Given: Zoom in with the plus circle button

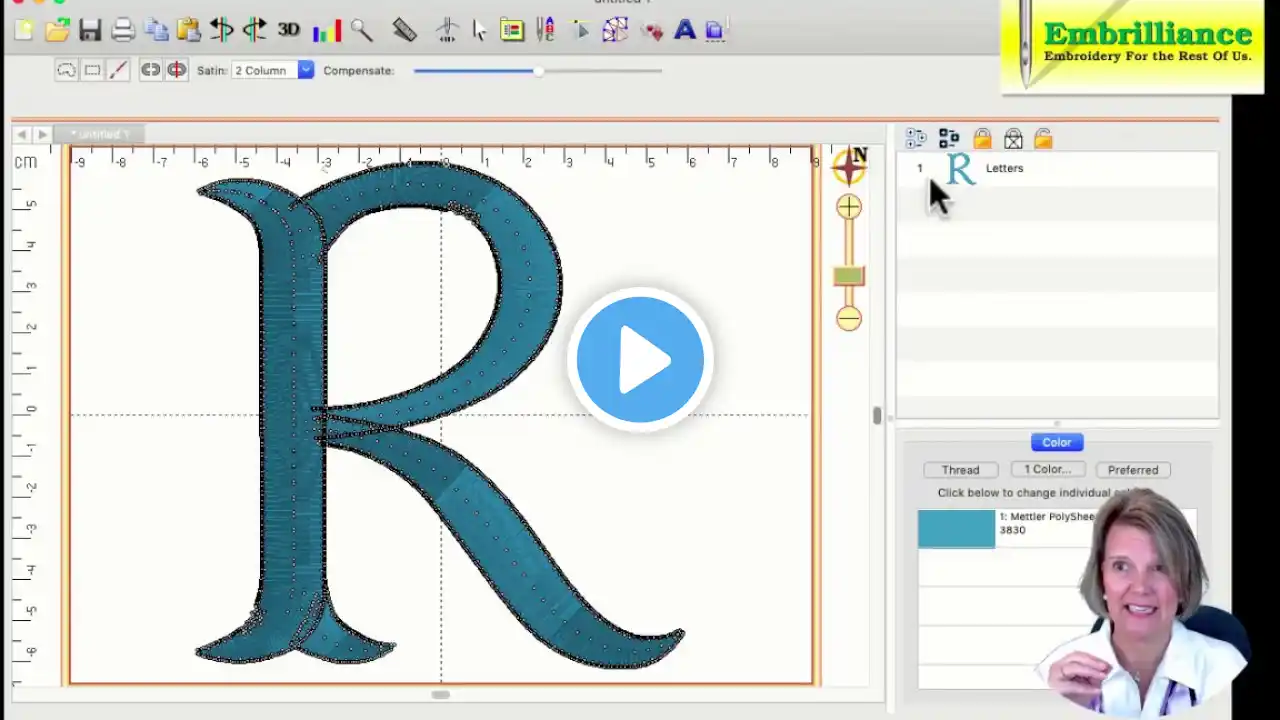Looking at the screenshot, I should coord(849,207).
